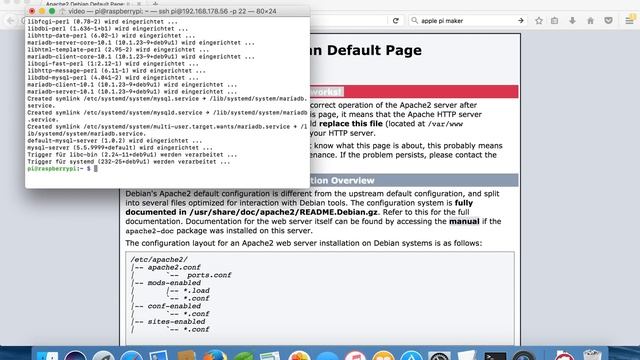The height and width of the screenshot is (360, 640).
Task: Open Photos from the Dock
Action: click(299, 356)
